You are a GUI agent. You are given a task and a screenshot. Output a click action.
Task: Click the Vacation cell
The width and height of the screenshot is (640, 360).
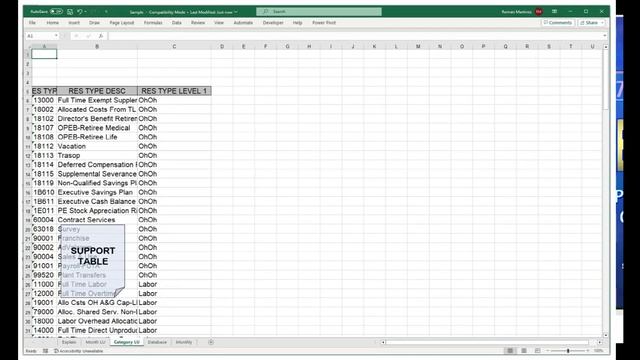click(97, 147)
